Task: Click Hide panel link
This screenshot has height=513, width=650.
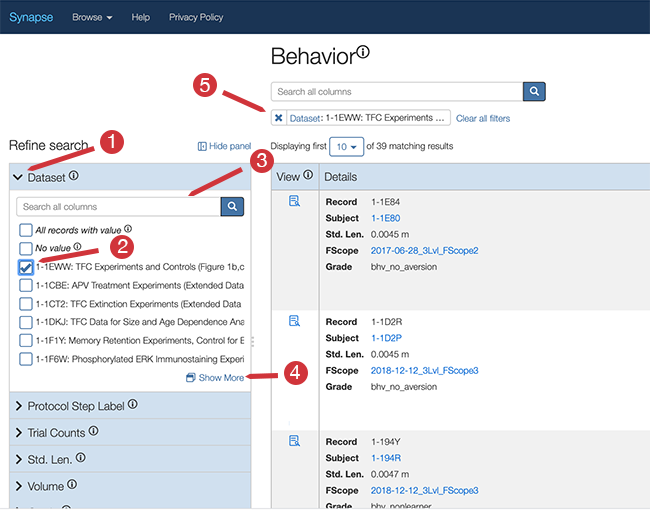Action: pyautogui.click(x=224, y=146)
